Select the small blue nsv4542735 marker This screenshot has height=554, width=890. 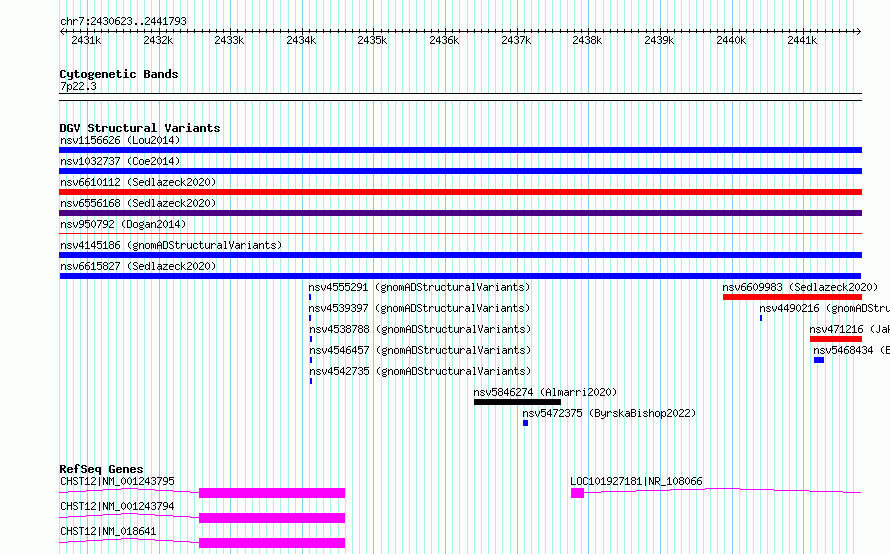coord(310,381)
